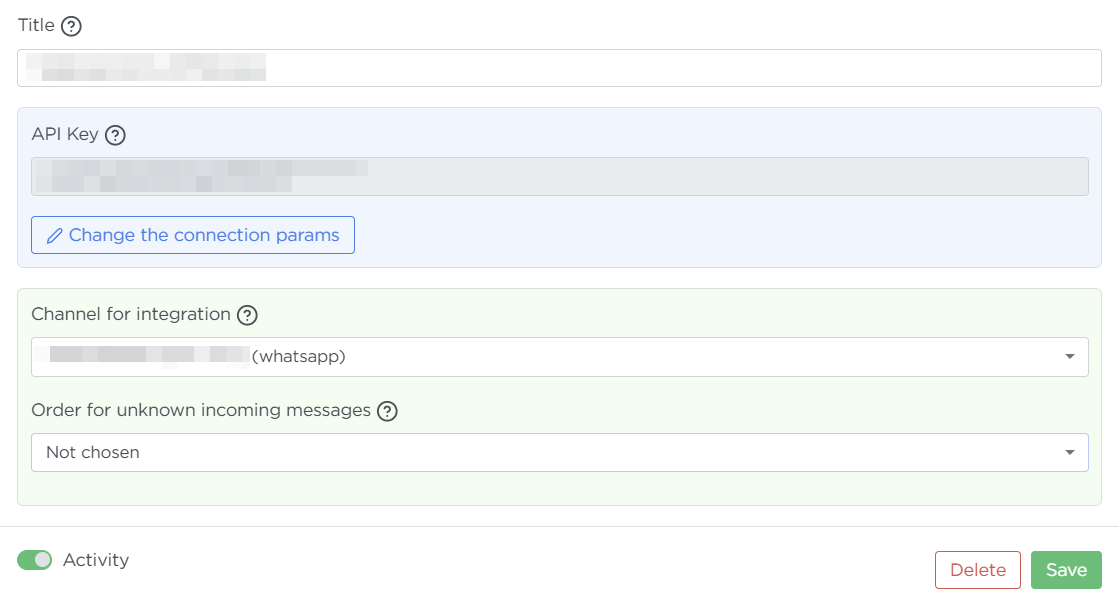Click the Channel for integration label
This screenshot has width=1119, height=608.
(x=131, y=314)
